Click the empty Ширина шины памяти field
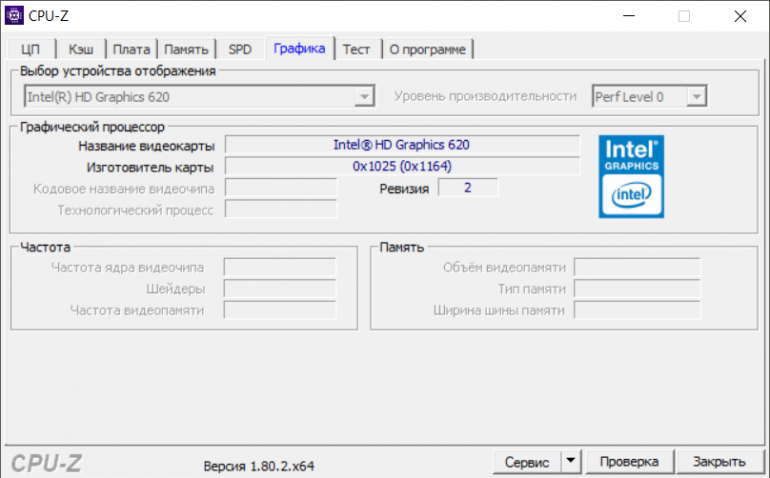This screenshot has width=770, height=478. [x=637, y=310]
